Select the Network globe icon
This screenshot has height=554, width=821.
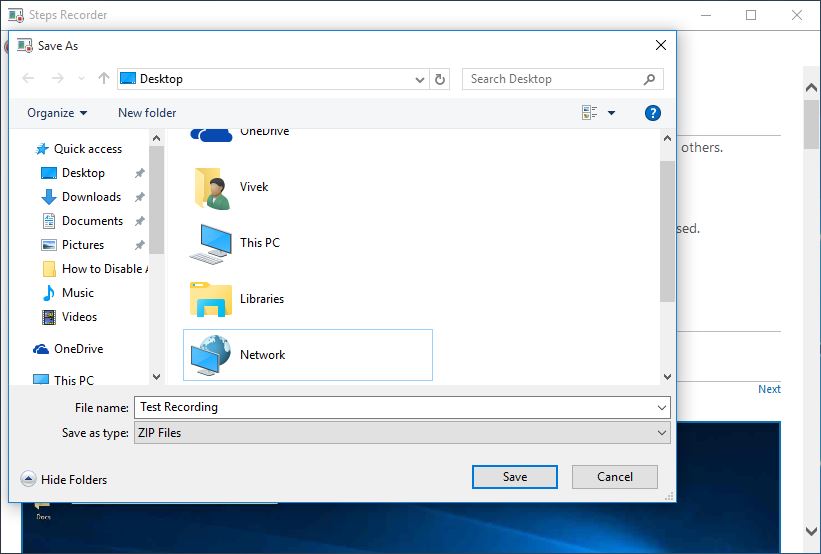point(210,355)
